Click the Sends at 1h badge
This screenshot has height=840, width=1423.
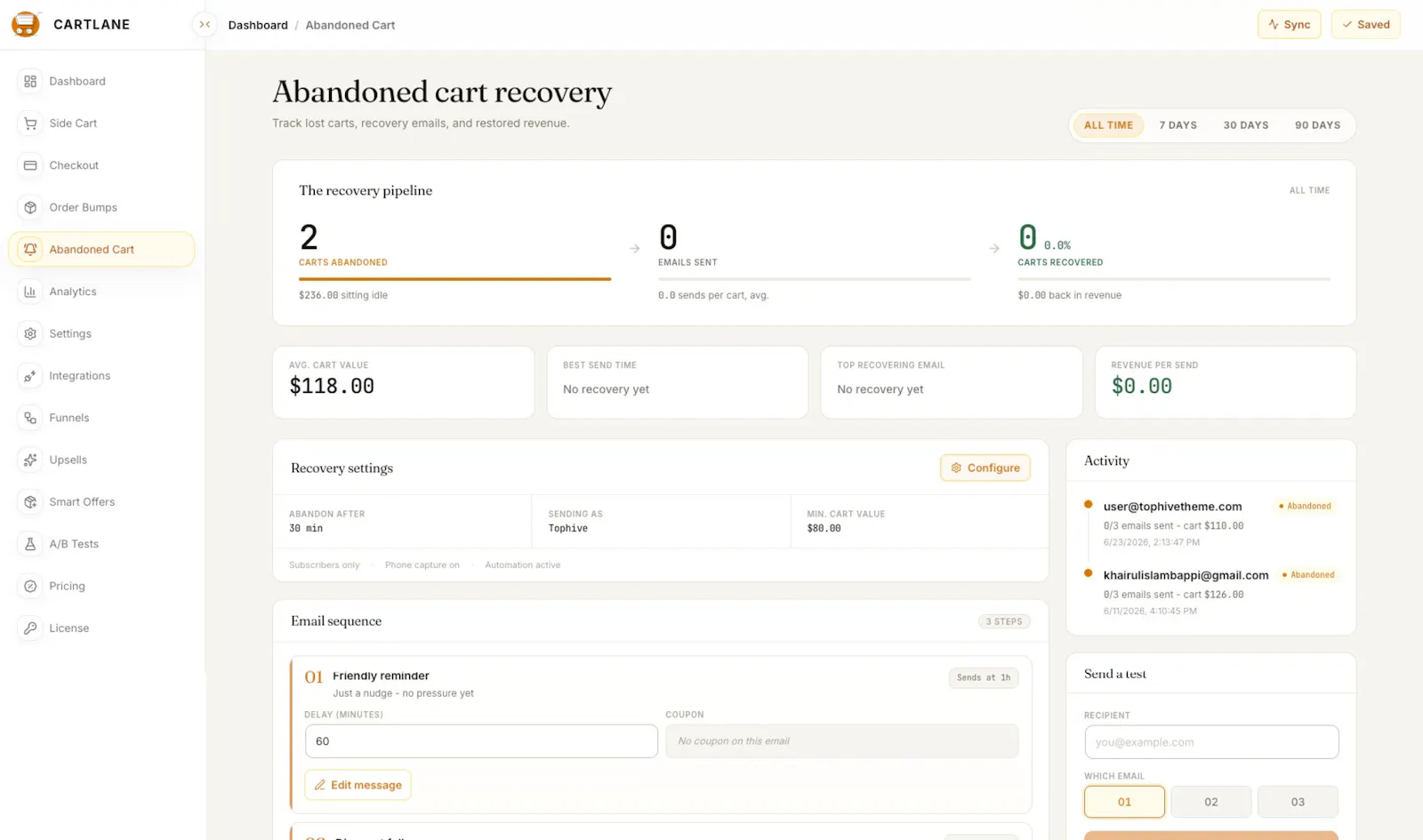pyautogui.click(x=984, y=677)
